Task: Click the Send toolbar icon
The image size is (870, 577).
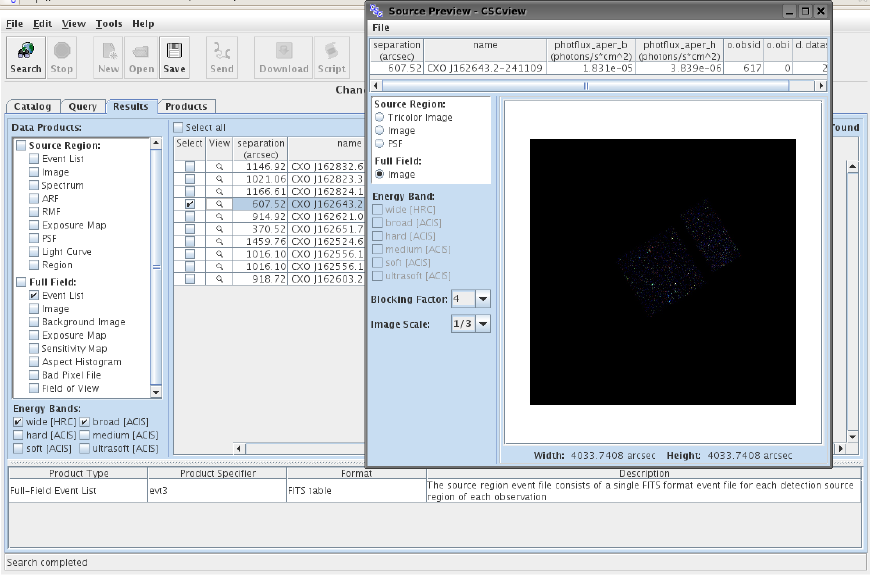Action: click(x=222, y=57)
